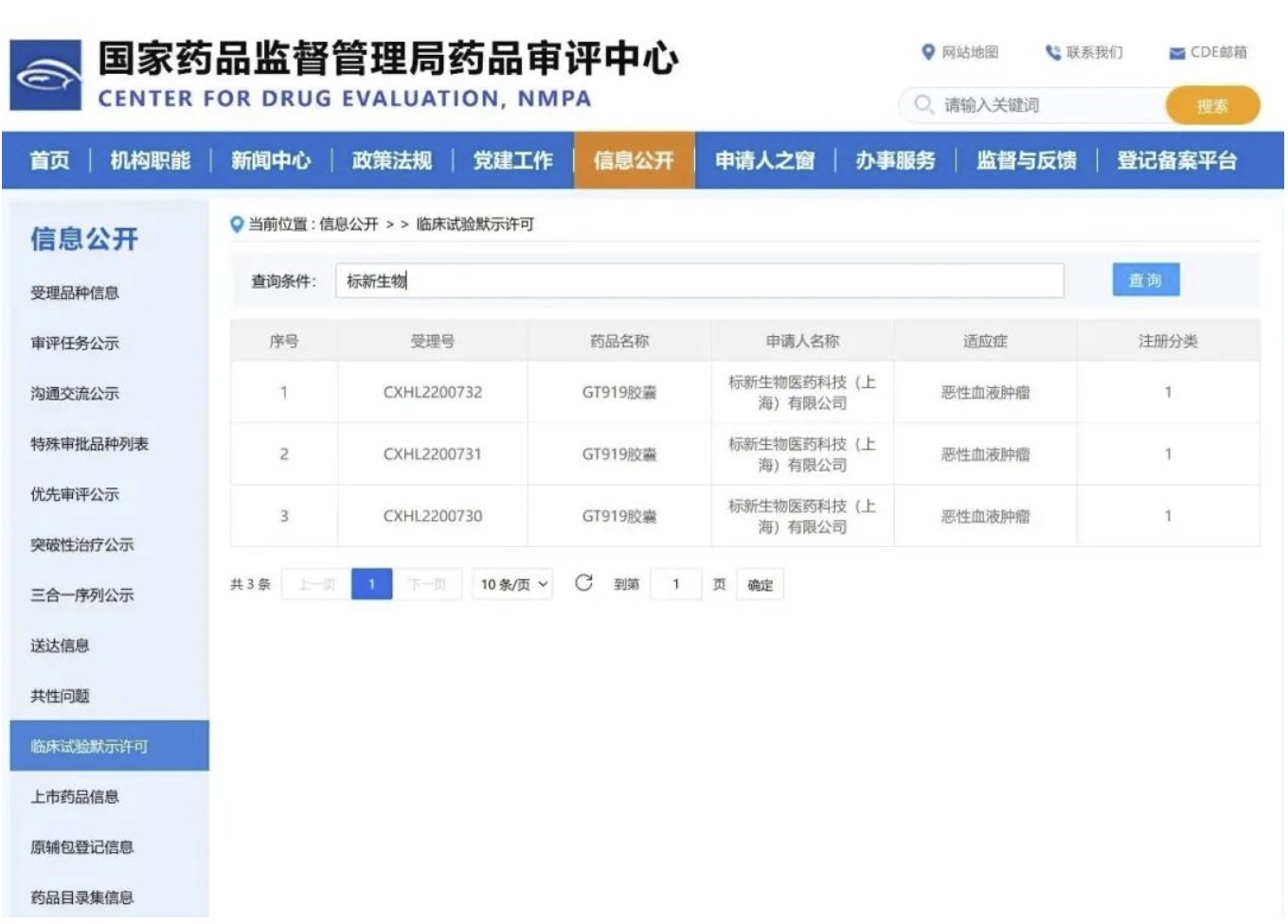Open the 10条/页 page size dropdown
This screenshot has height=924, width=1288.
(x=511, y=584)
